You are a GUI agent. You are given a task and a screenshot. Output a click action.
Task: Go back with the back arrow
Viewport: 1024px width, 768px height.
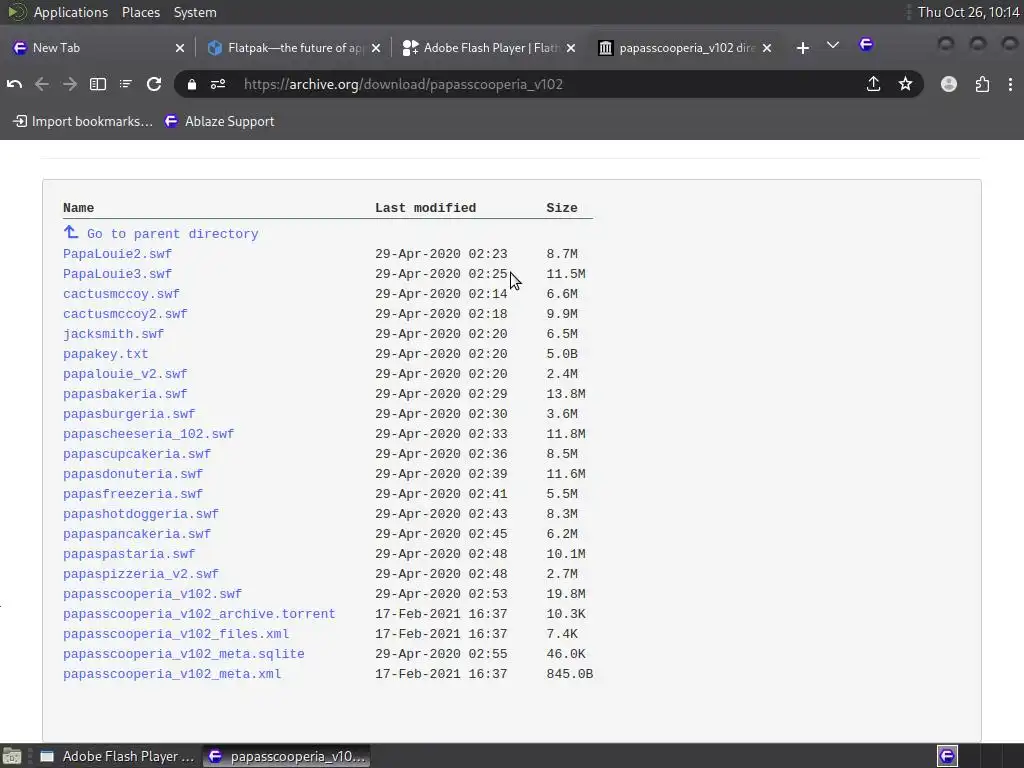[42, 84]
